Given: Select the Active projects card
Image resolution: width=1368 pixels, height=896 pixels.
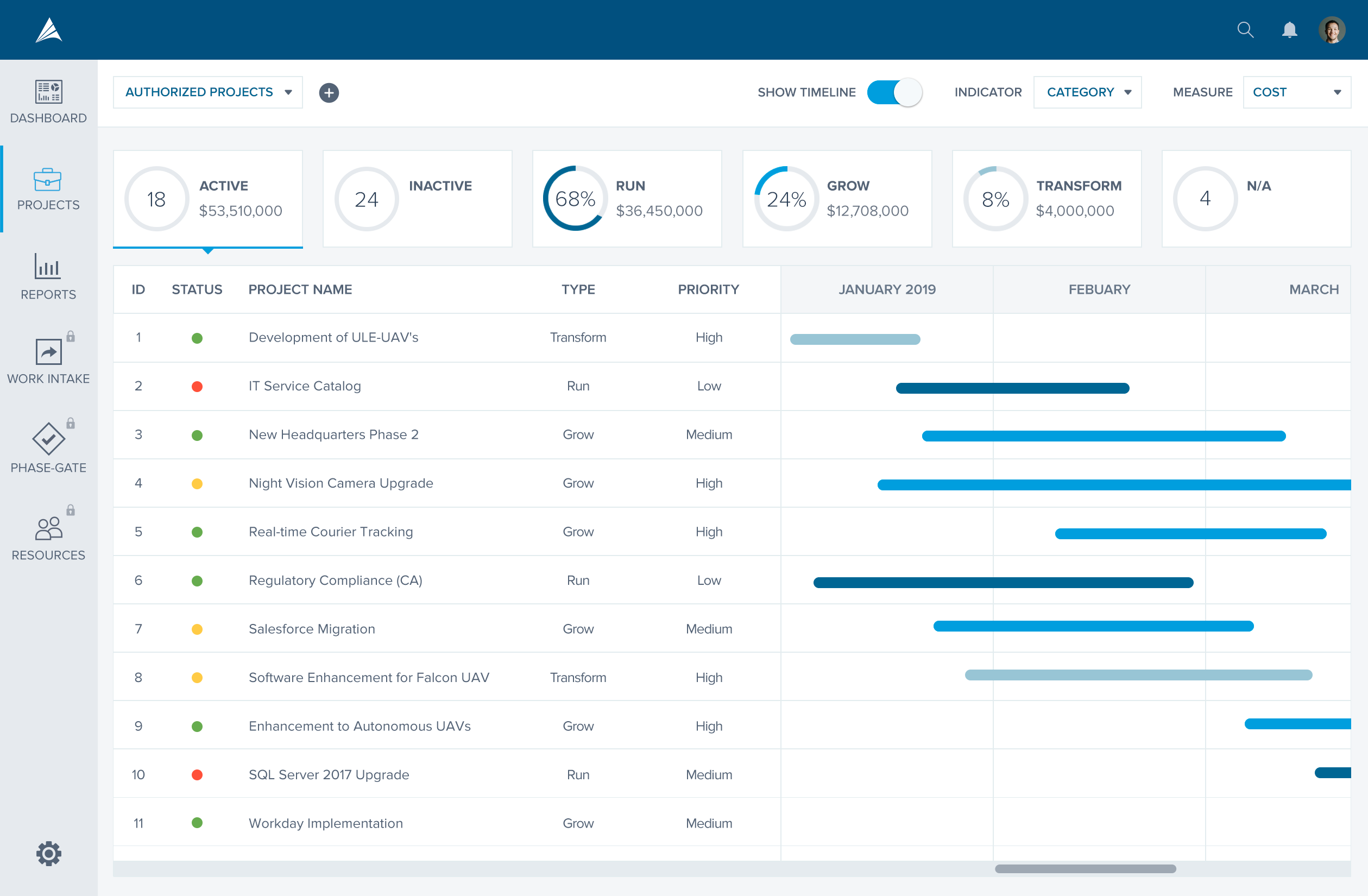Looking at the screenshot, I should click(x=208, y=199).
